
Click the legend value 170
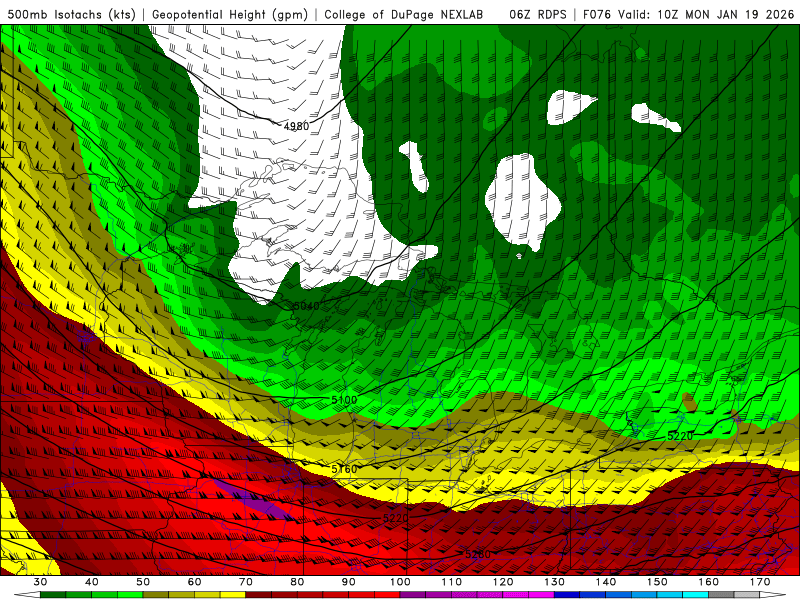click(x=761, y=582)
